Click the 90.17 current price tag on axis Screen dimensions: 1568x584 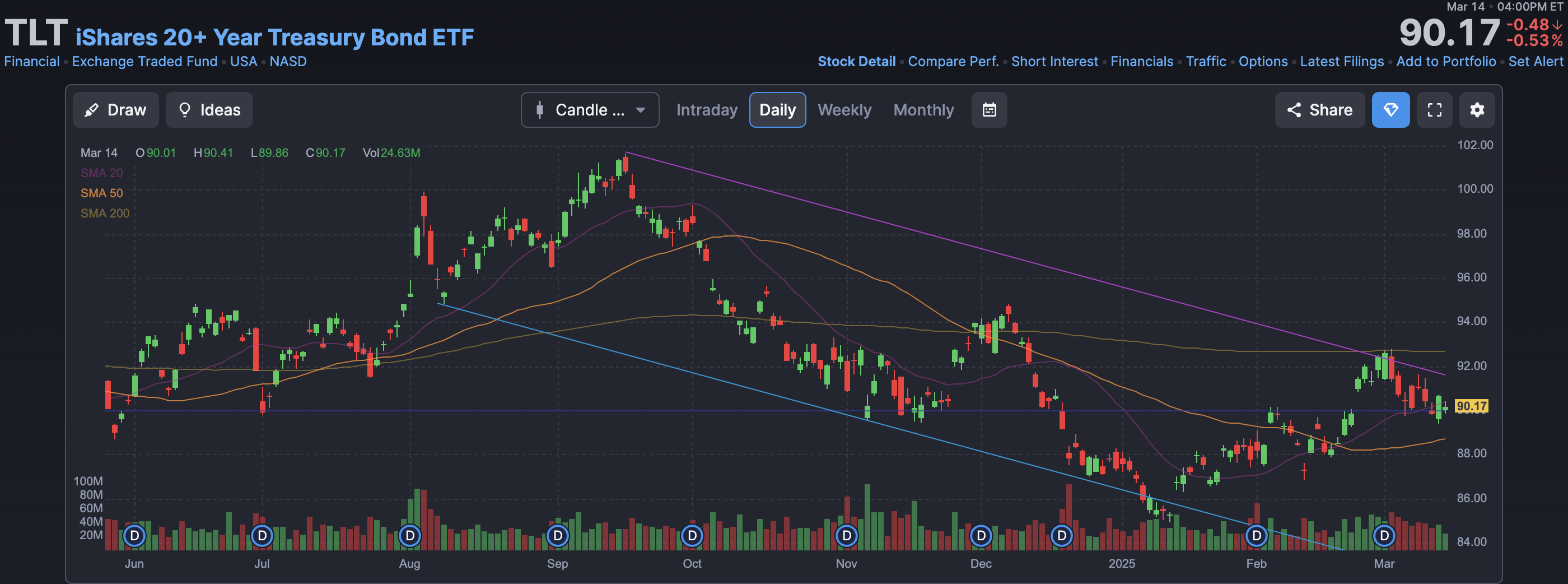click(1471, 406)
